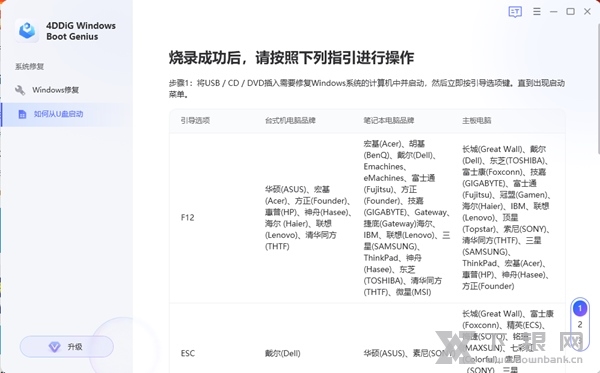The height and width of the screenshot is (373, 600).
Task: Select the 如何从U盘启动 sidebar item
Action: tap(67, 114)
